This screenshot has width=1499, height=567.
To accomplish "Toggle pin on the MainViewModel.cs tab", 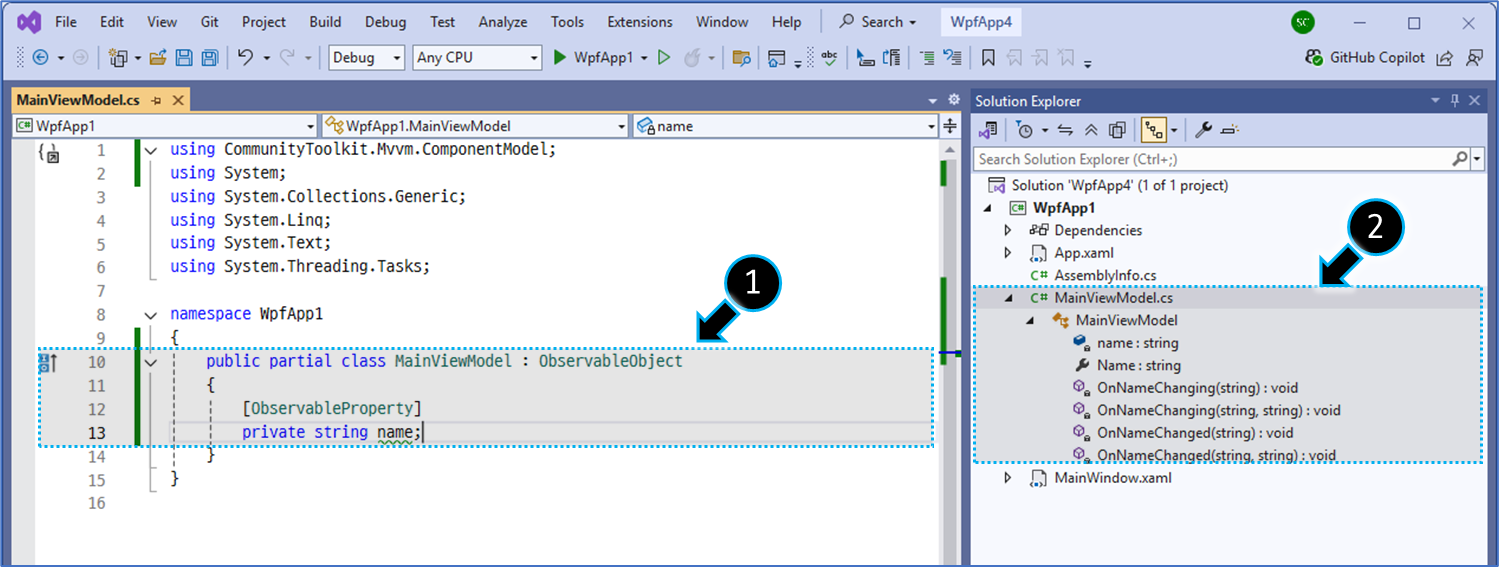I will (x=157, y=101).
